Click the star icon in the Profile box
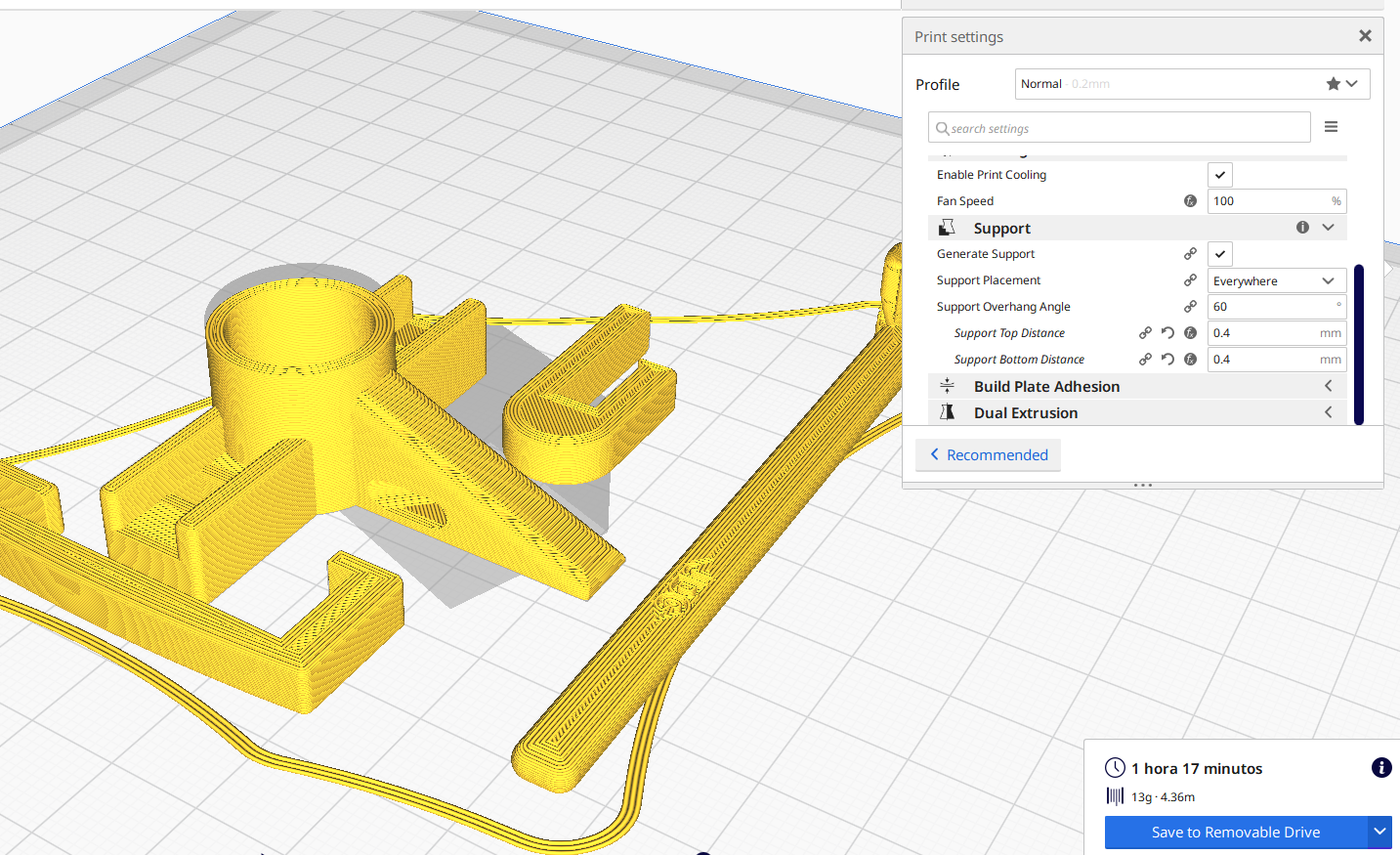 click(x=1333, y=84)
